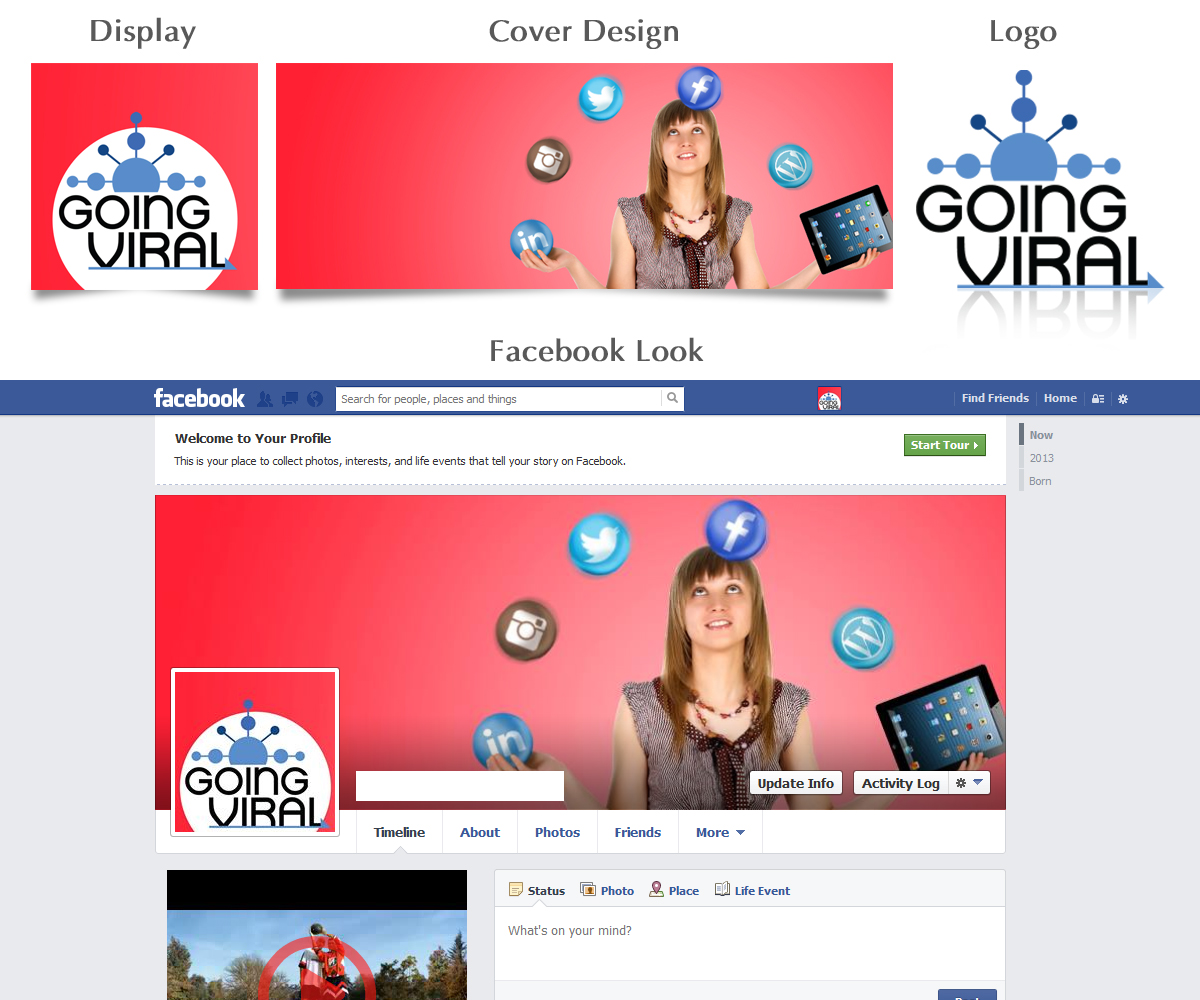Attach a Photo using the composer icon
Viewport: 1200px width, 1000px height.
tap(589, 889)
